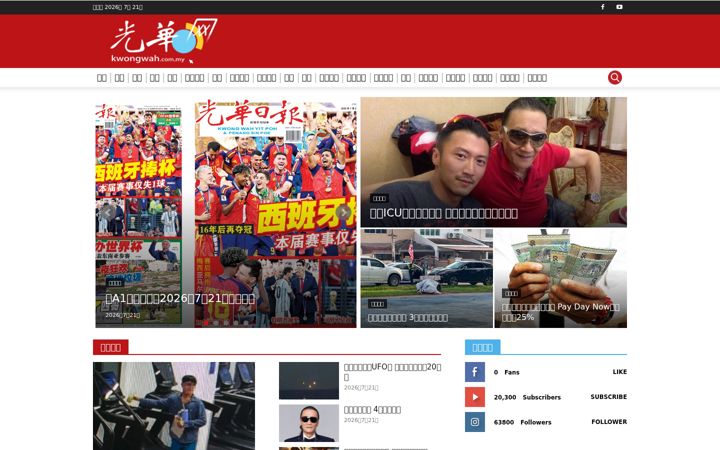Go to previous slide with left carousel arrow
This screenshot has height=450, width=720.
(x=108, y=212)
